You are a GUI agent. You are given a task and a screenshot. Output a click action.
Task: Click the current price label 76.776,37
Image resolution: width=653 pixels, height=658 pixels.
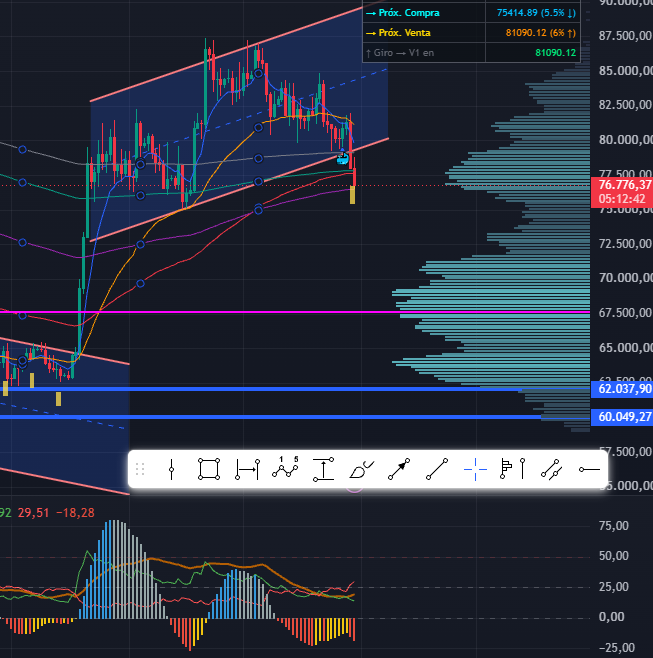click(624, 185)
